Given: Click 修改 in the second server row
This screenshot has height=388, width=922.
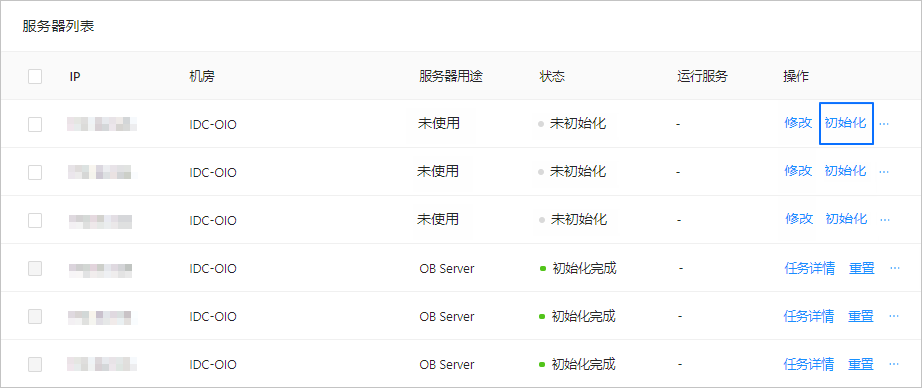Looking at the screenshot, I should pyautogui.click(x=798, y=171).
